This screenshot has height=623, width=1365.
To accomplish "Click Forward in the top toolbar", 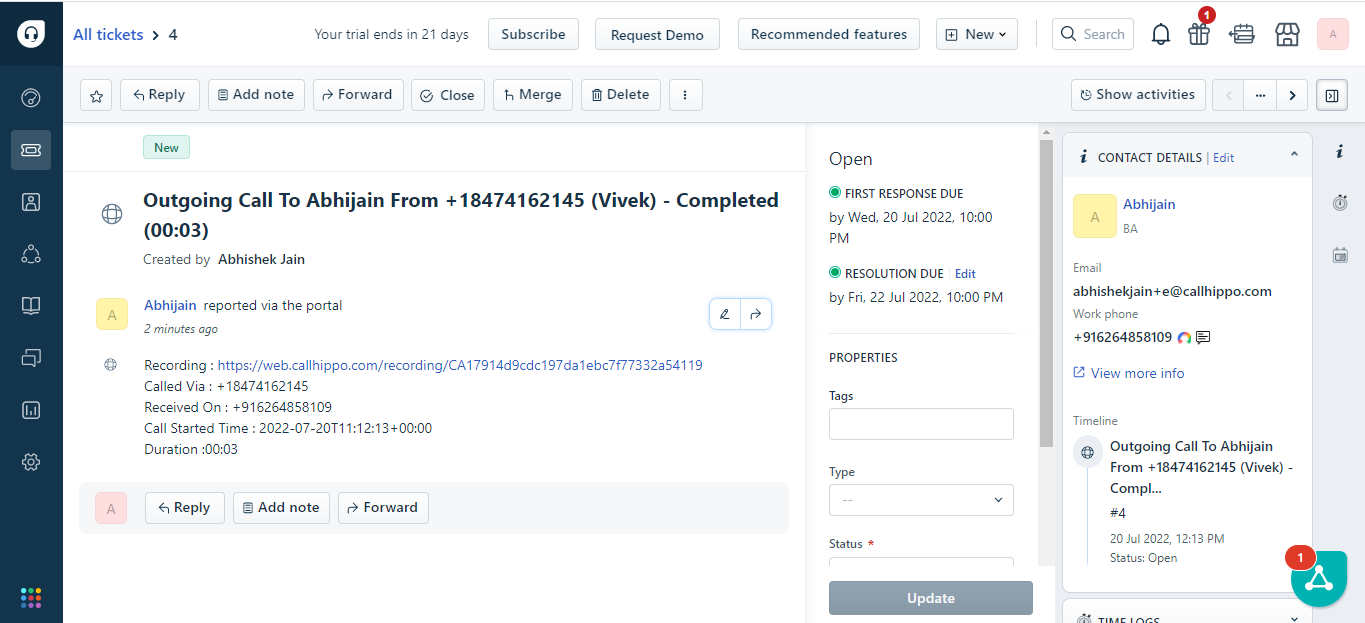I will [358, 95].
